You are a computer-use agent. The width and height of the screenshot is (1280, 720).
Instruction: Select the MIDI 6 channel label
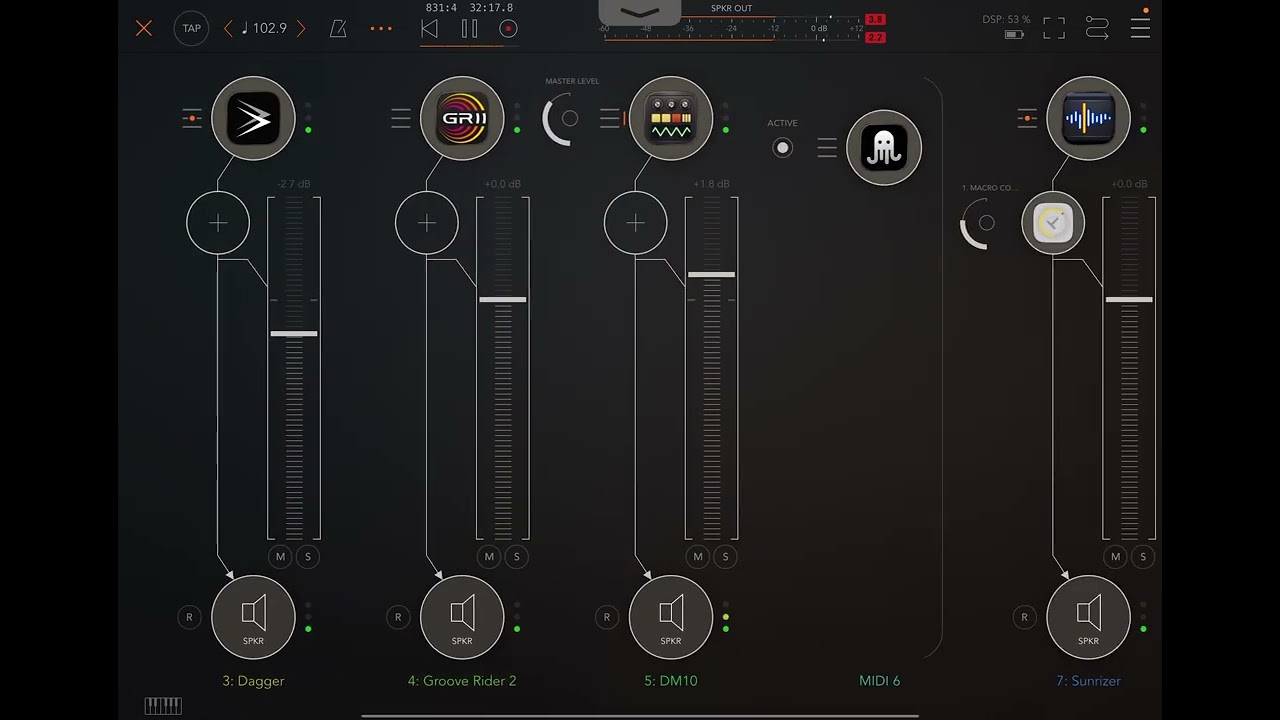(x=880, y=681)
